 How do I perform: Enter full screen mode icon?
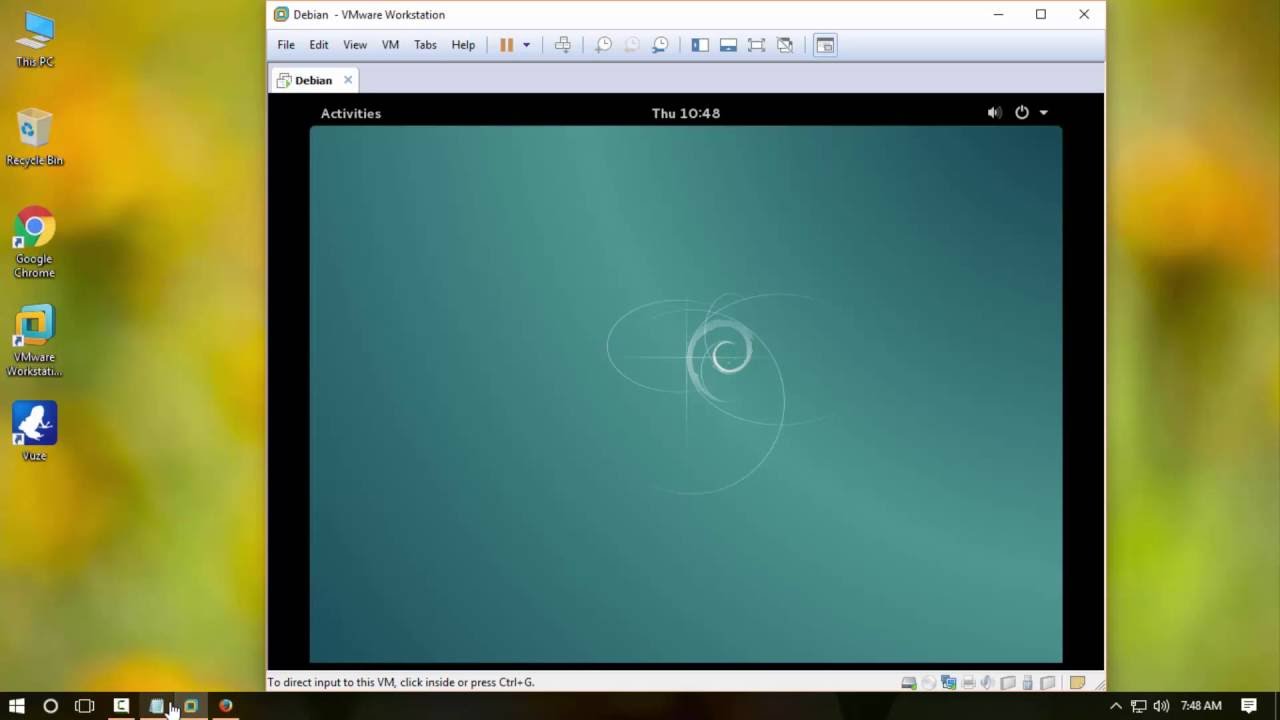pos(756,45)
